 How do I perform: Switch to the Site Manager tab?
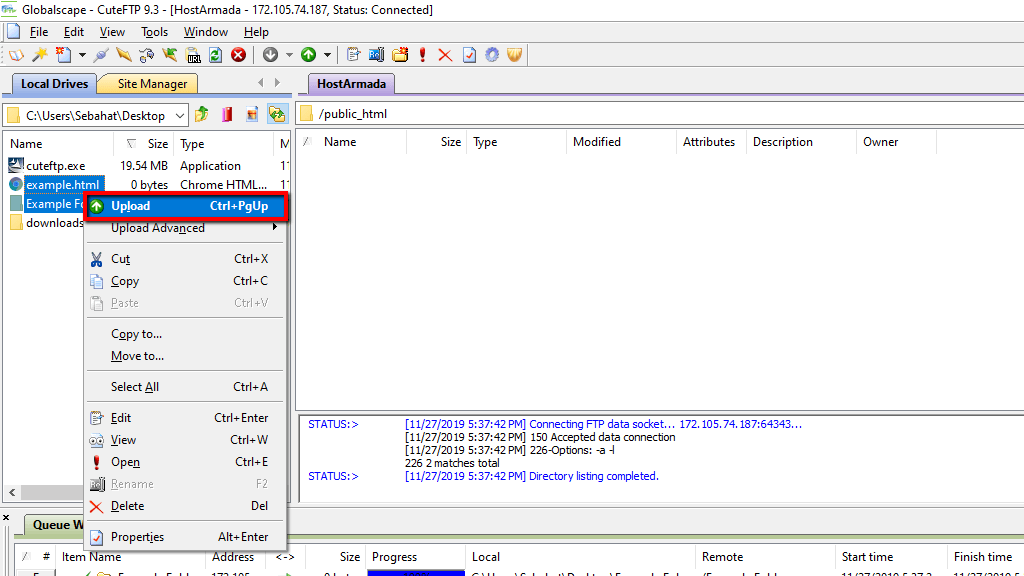(x=152, y=84)
